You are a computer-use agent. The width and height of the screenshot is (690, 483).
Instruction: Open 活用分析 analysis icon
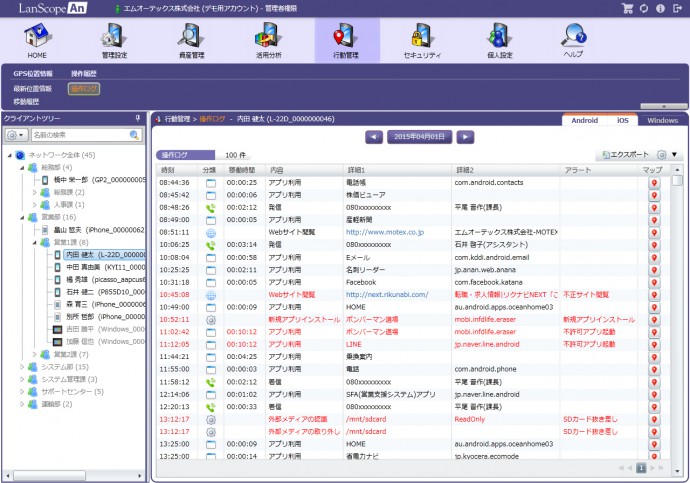[x=268, y=40]
